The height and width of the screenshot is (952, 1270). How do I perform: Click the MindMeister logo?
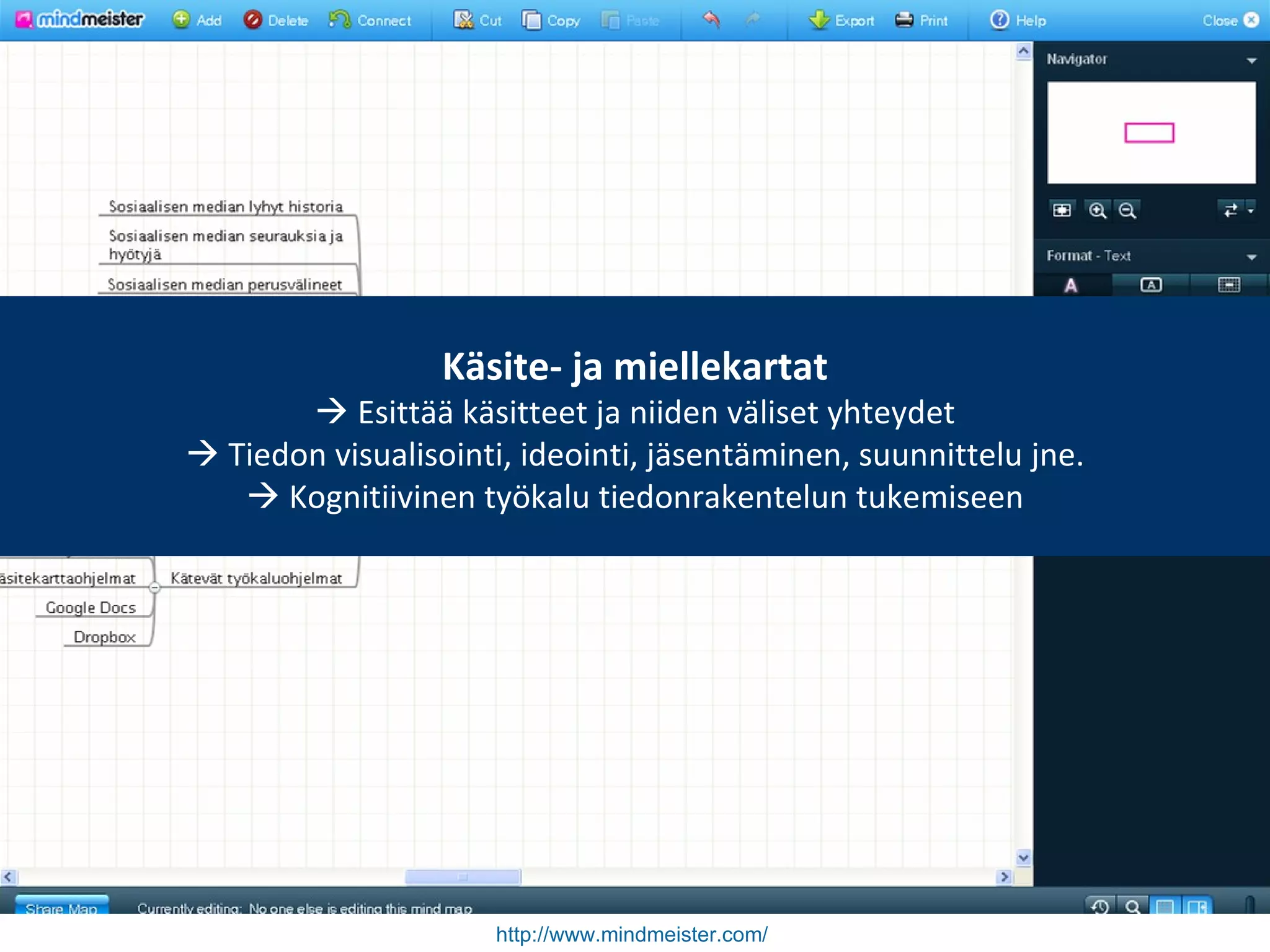click(x=79, y=20)
